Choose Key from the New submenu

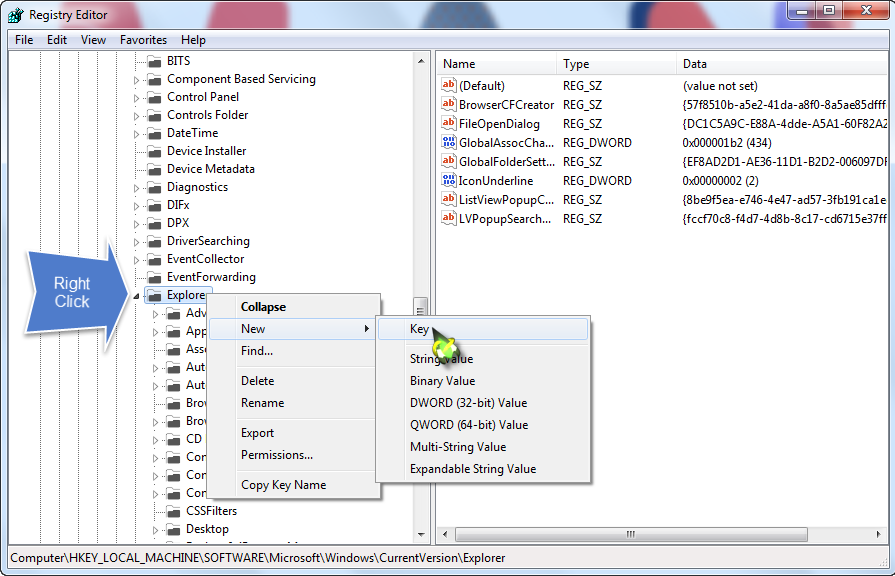(483, 329)
